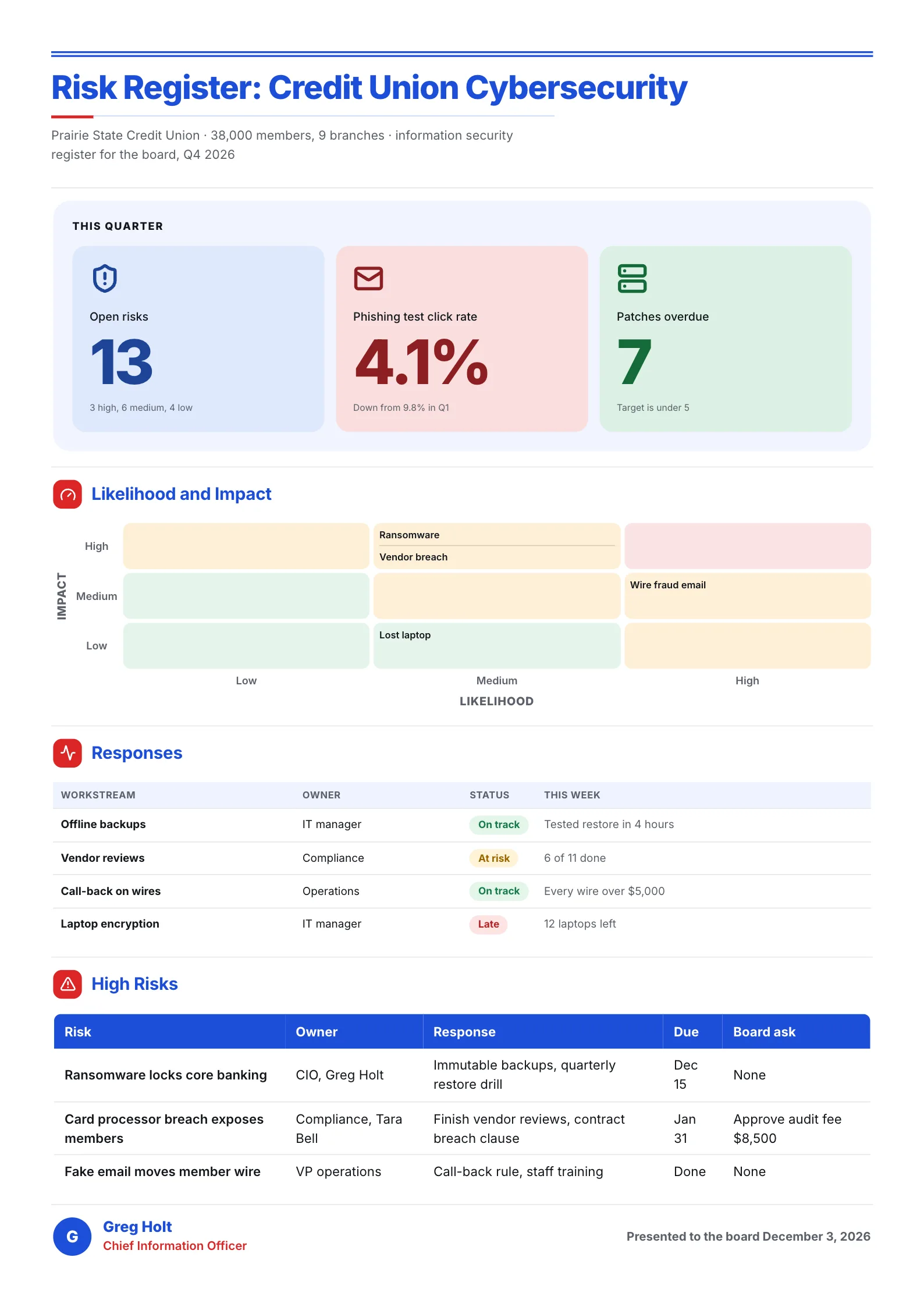Click the Board ask column header
Image resolution: width=924 pixels, height=1307 pixels.
point(764,1032)
